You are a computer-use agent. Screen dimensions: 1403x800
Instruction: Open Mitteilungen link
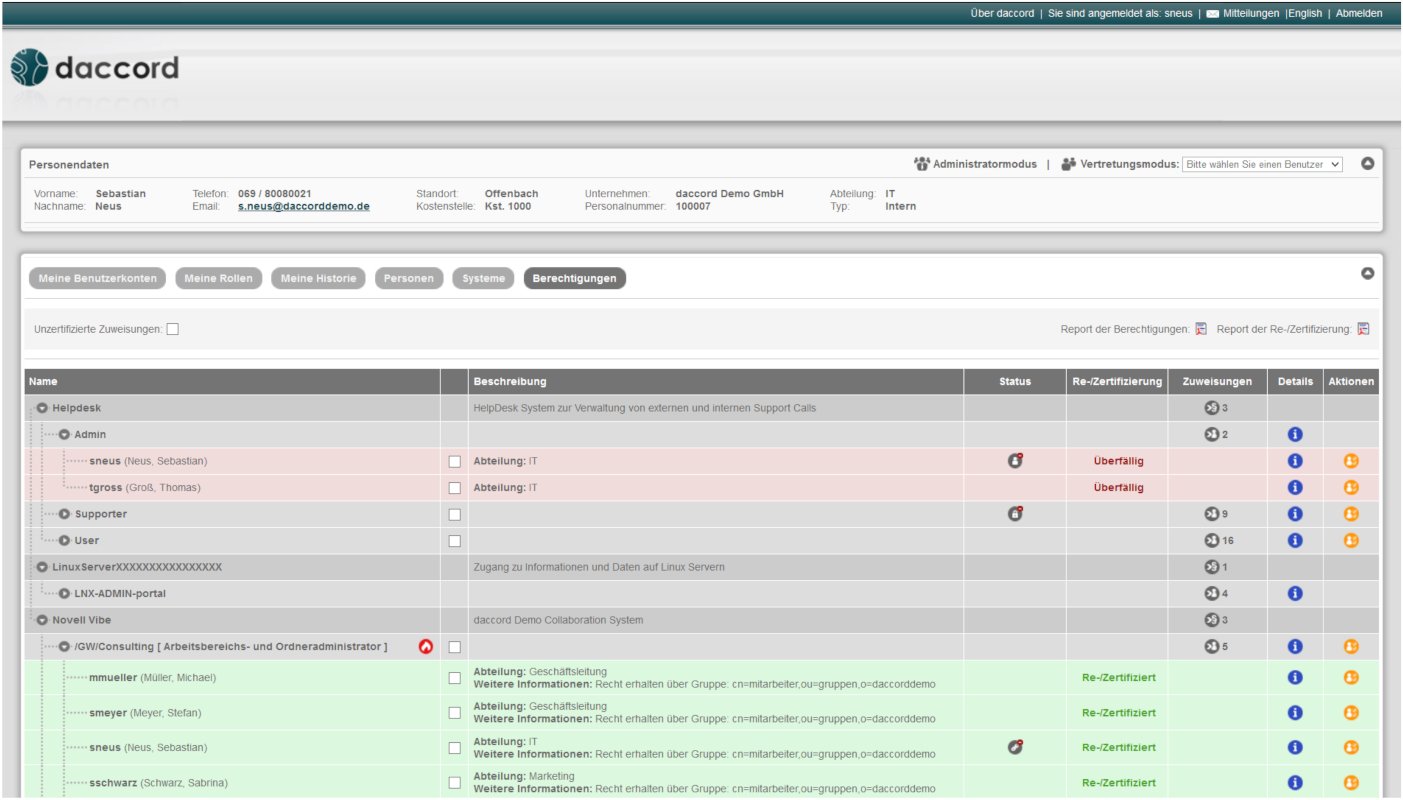click(x=1251, y=14)
